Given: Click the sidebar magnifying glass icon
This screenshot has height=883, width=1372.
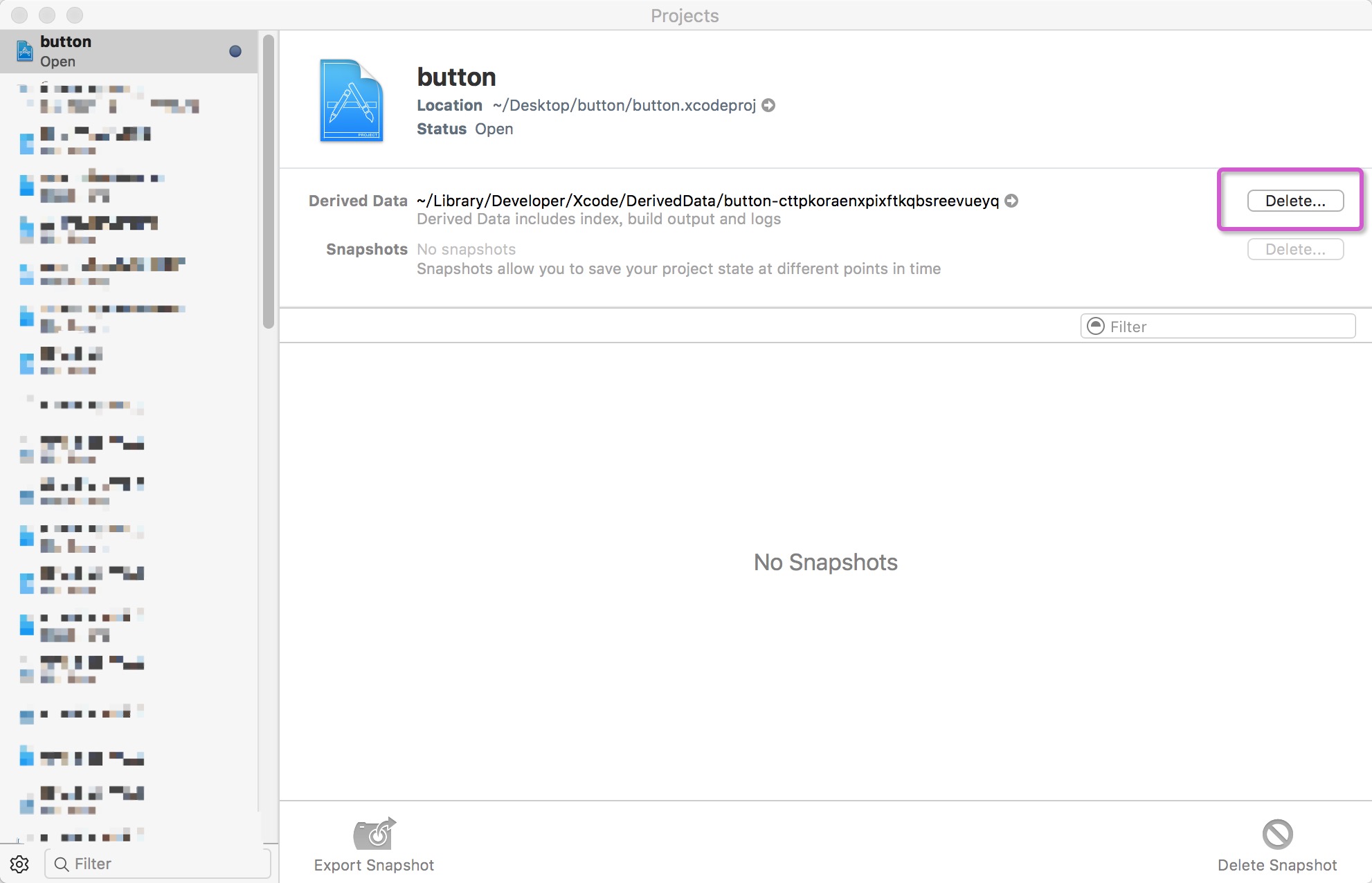Looking at the screenshot, I should pos(62,864).
